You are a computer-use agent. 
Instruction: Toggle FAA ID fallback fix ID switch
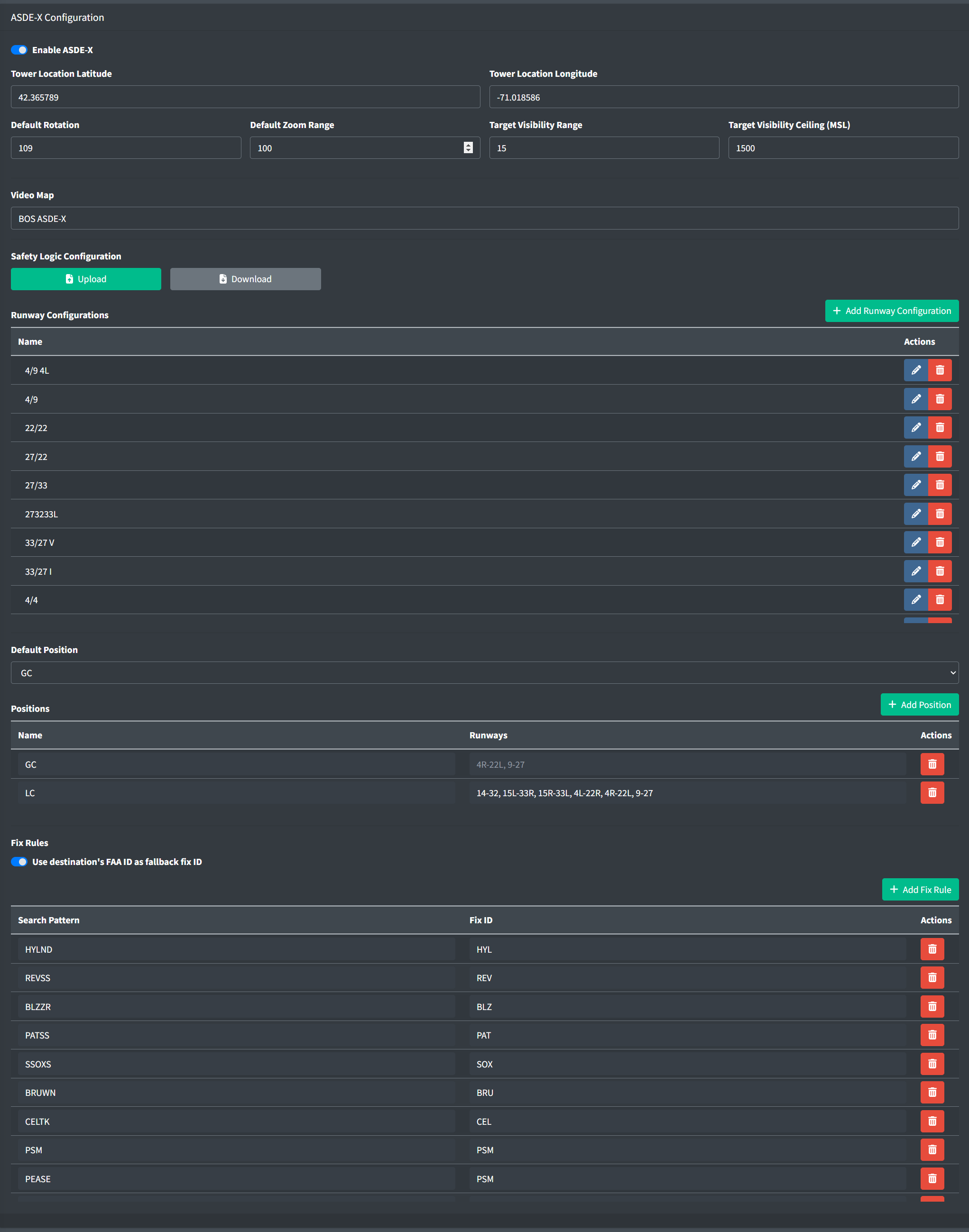18,862
